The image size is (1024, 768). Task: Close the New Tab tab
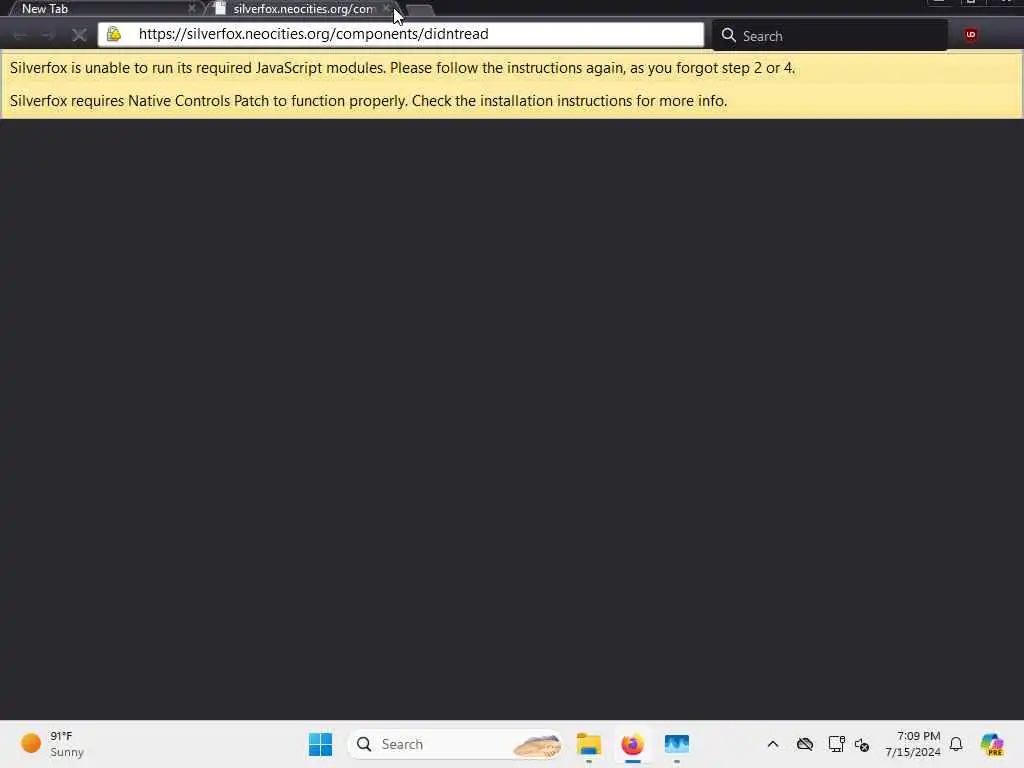point(191,8)
